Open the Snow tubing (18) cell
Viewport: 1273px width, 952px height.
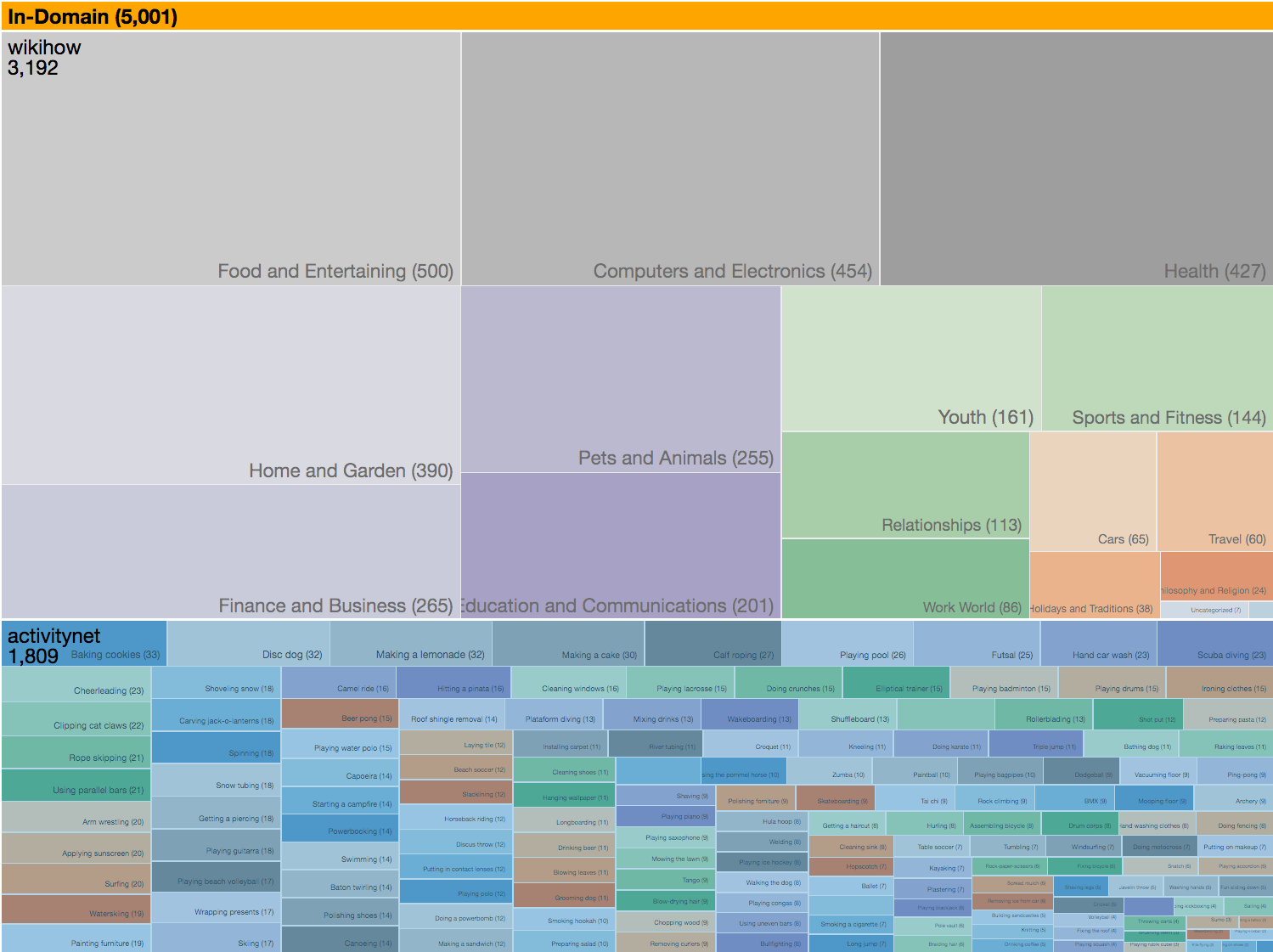click(217, 780)
